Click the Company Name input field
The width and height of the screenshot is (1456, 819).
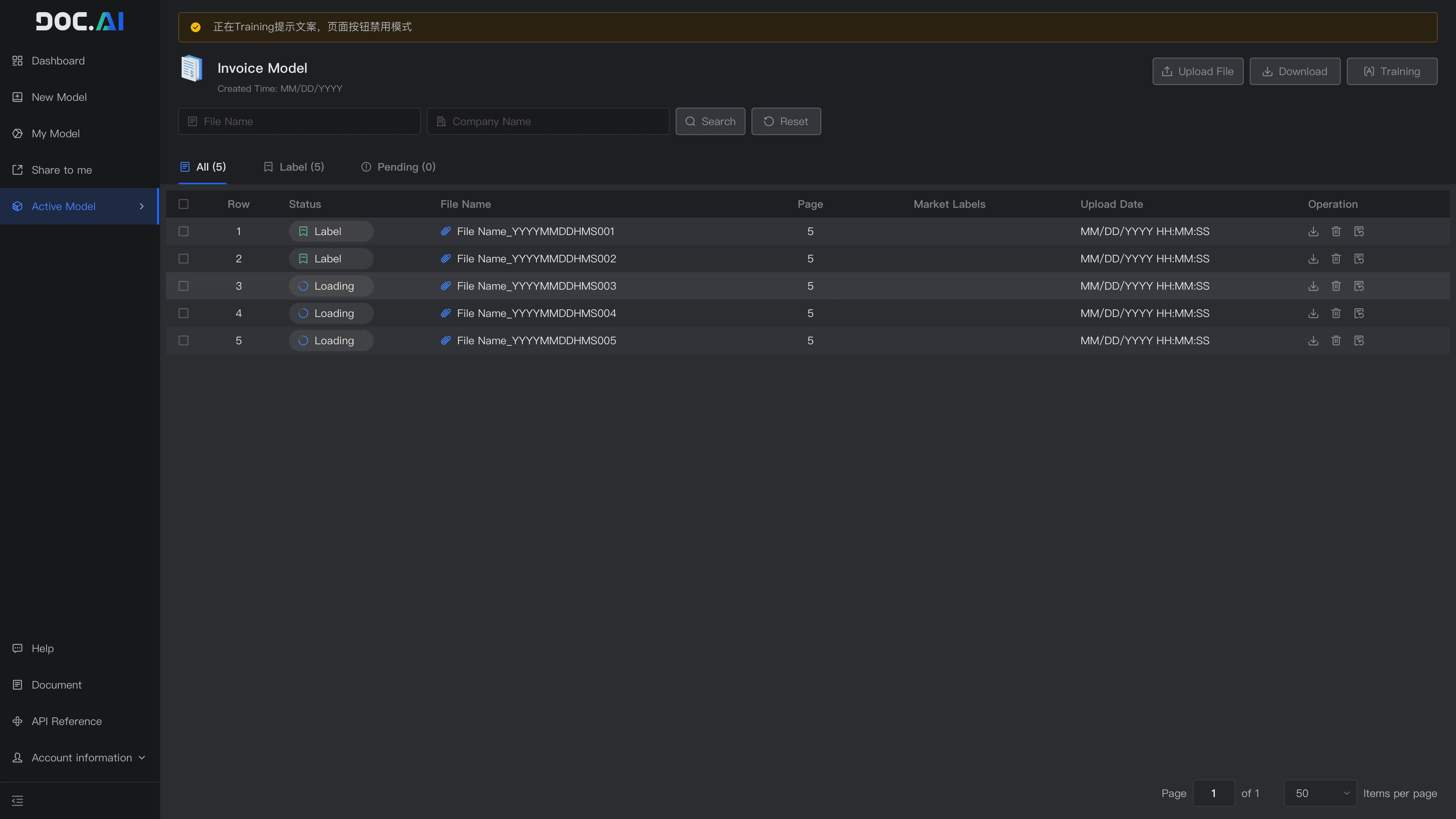[x=548, y=121]
